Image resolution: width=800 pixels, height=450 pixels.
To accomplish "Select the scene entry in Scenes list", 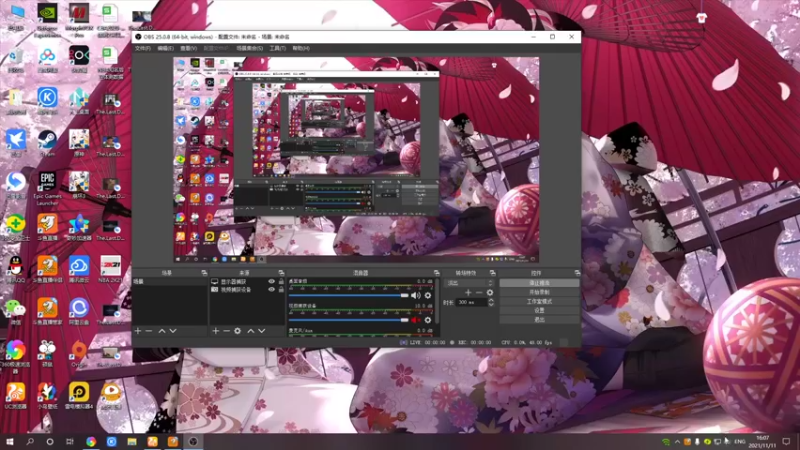I will click(x=169, y=282).
